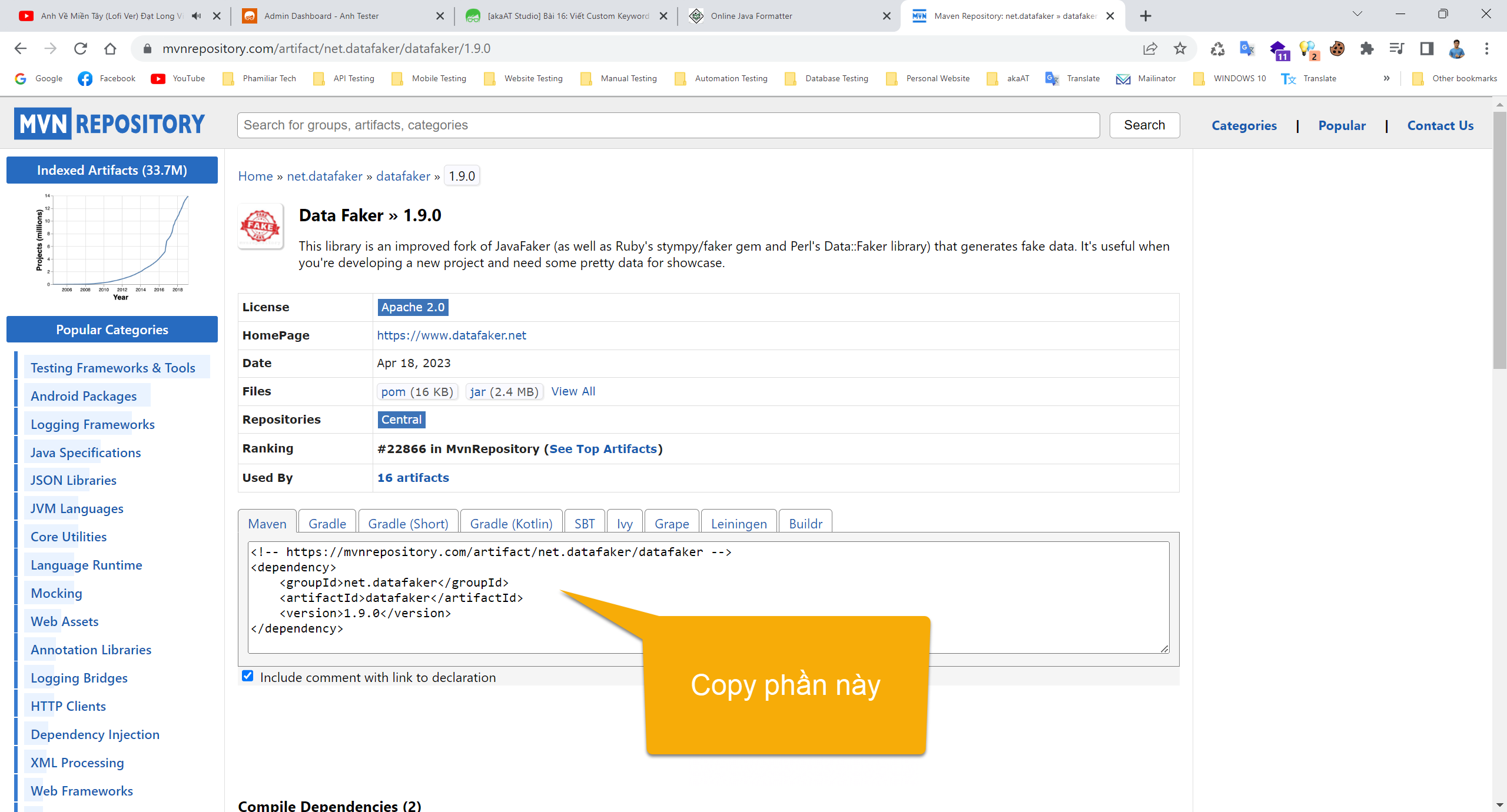Open the Automation Testing bookmark folder
The width and height of the screenshot is (1507, 812).
(x=721, y=78)
